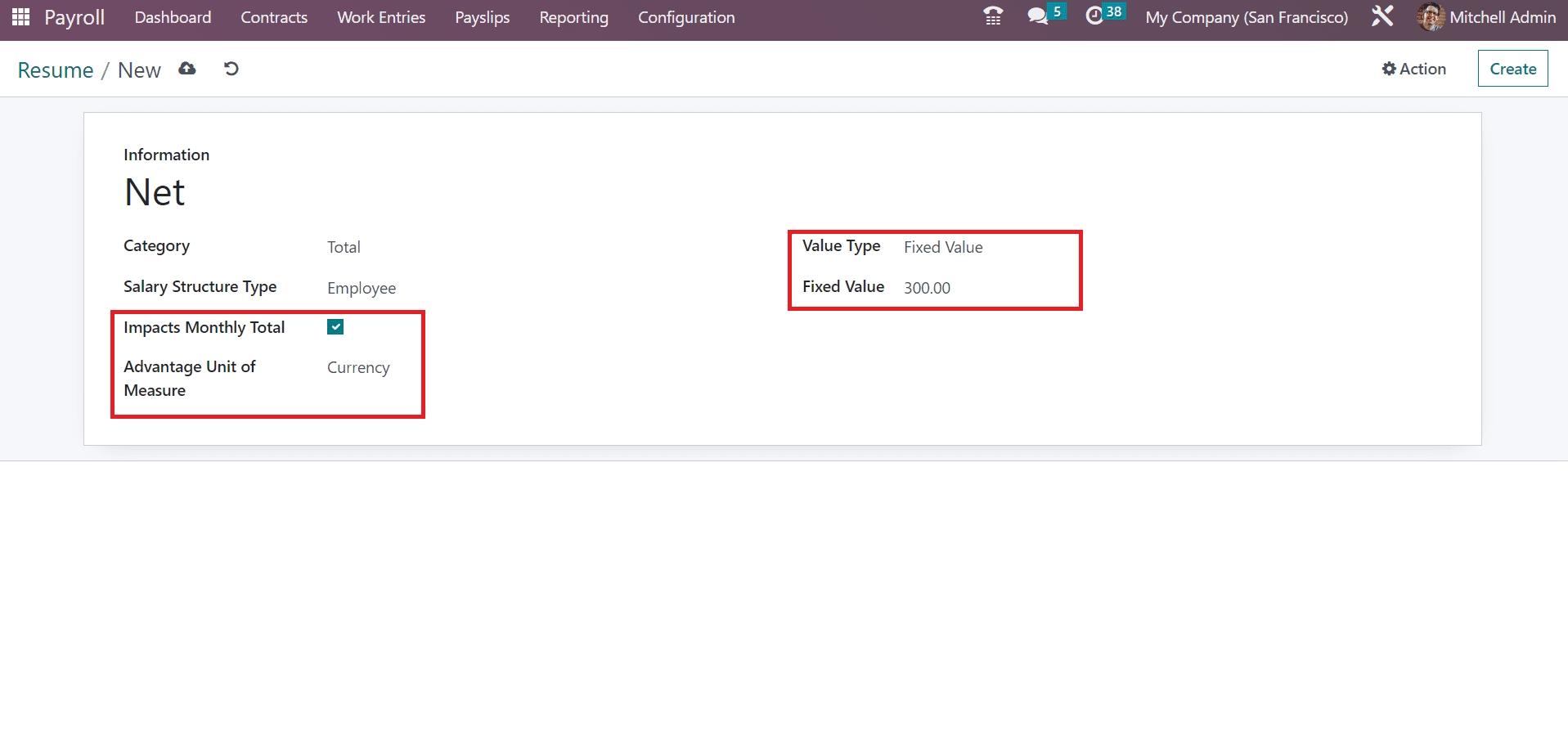The height and width of the screenshot is (732, 1568).
Task: Open the VoIP phone icon
Action: [x=992, y=16]
